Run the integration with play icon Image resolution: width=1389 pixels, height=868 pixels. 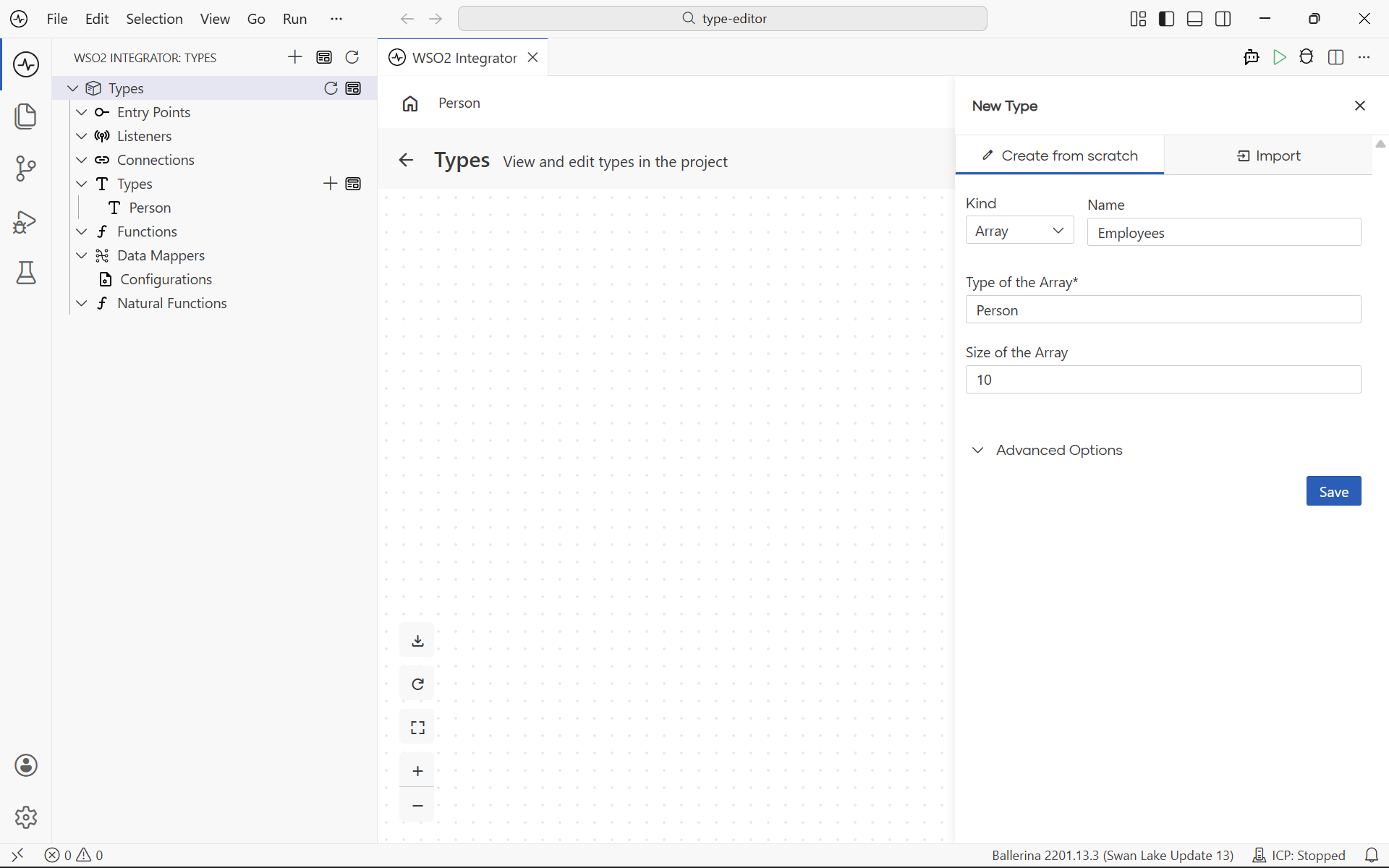(1280, 57)
